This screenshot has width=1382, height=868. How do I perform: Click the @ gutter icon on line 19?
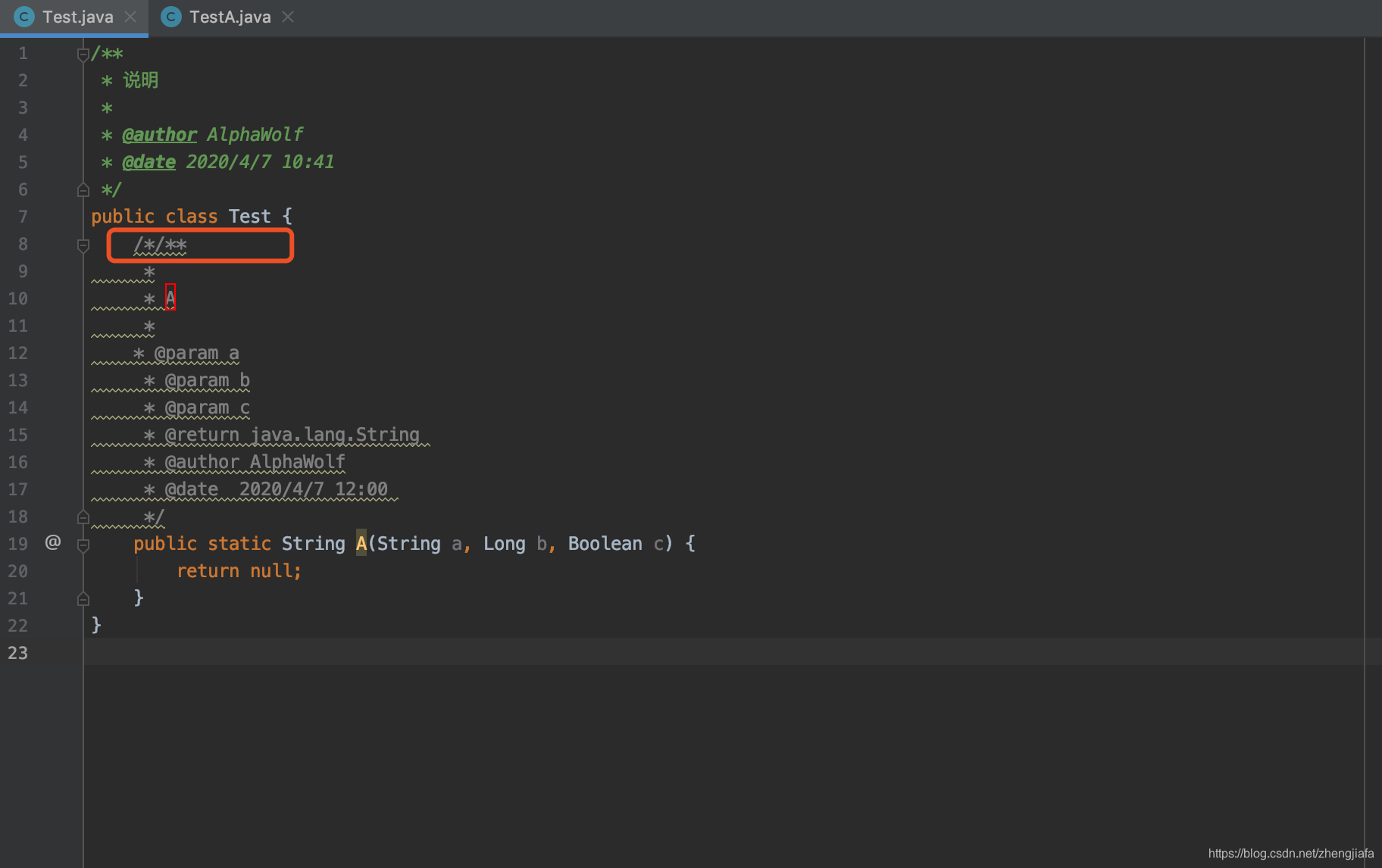point(53,542)
